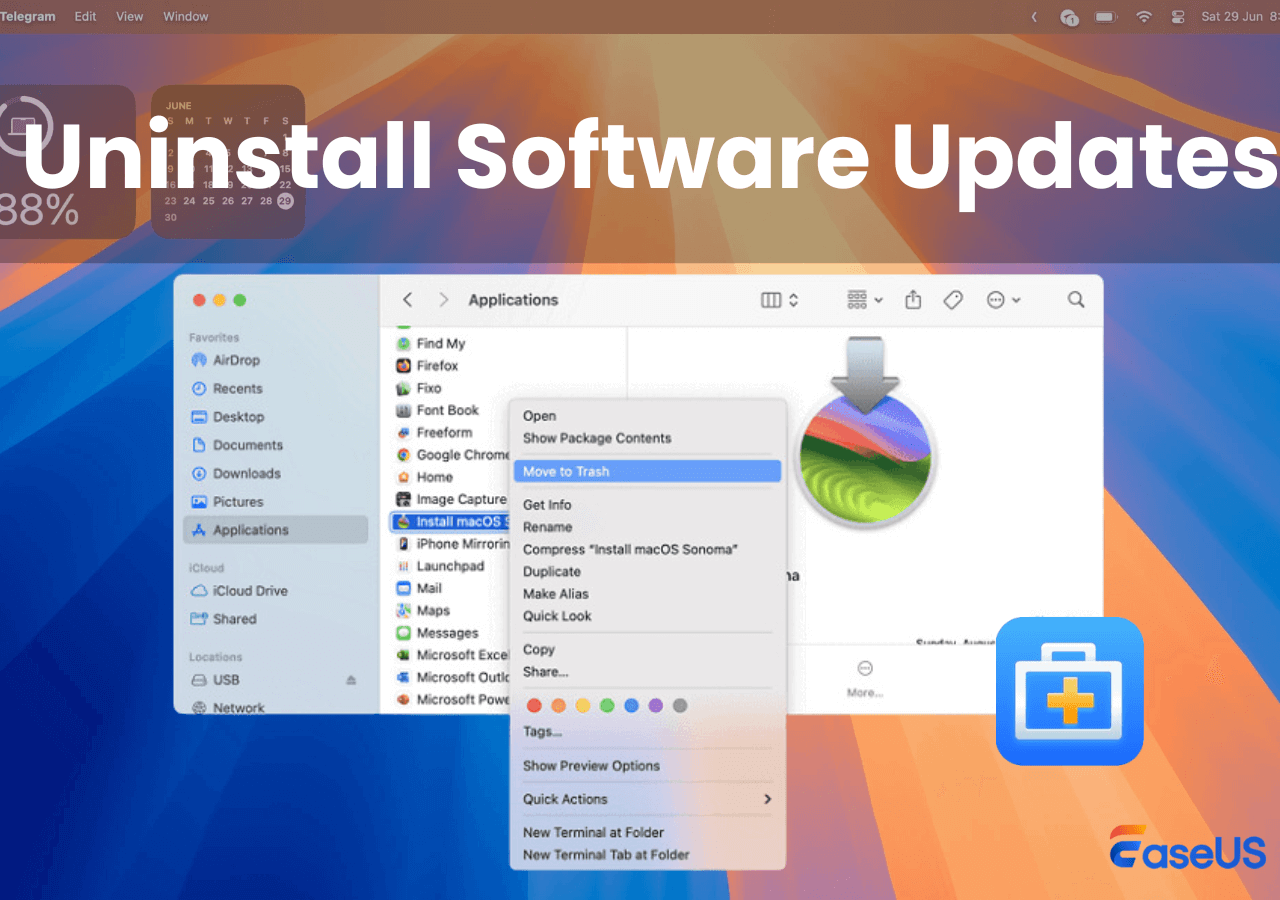Open the EaseUS toolkit app icon
Screen dimensions: 1280x900
pyautogui.click(x=1069, y=690)
